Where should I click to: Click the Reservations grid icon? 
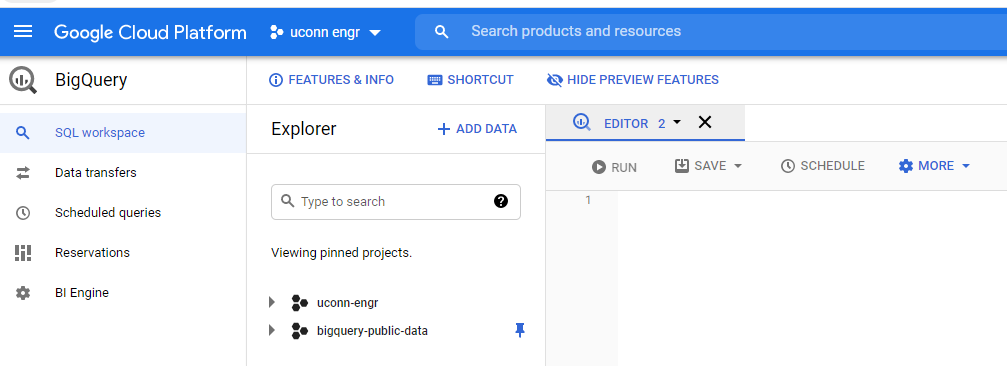pyautogui.click(x=23, y=252)
